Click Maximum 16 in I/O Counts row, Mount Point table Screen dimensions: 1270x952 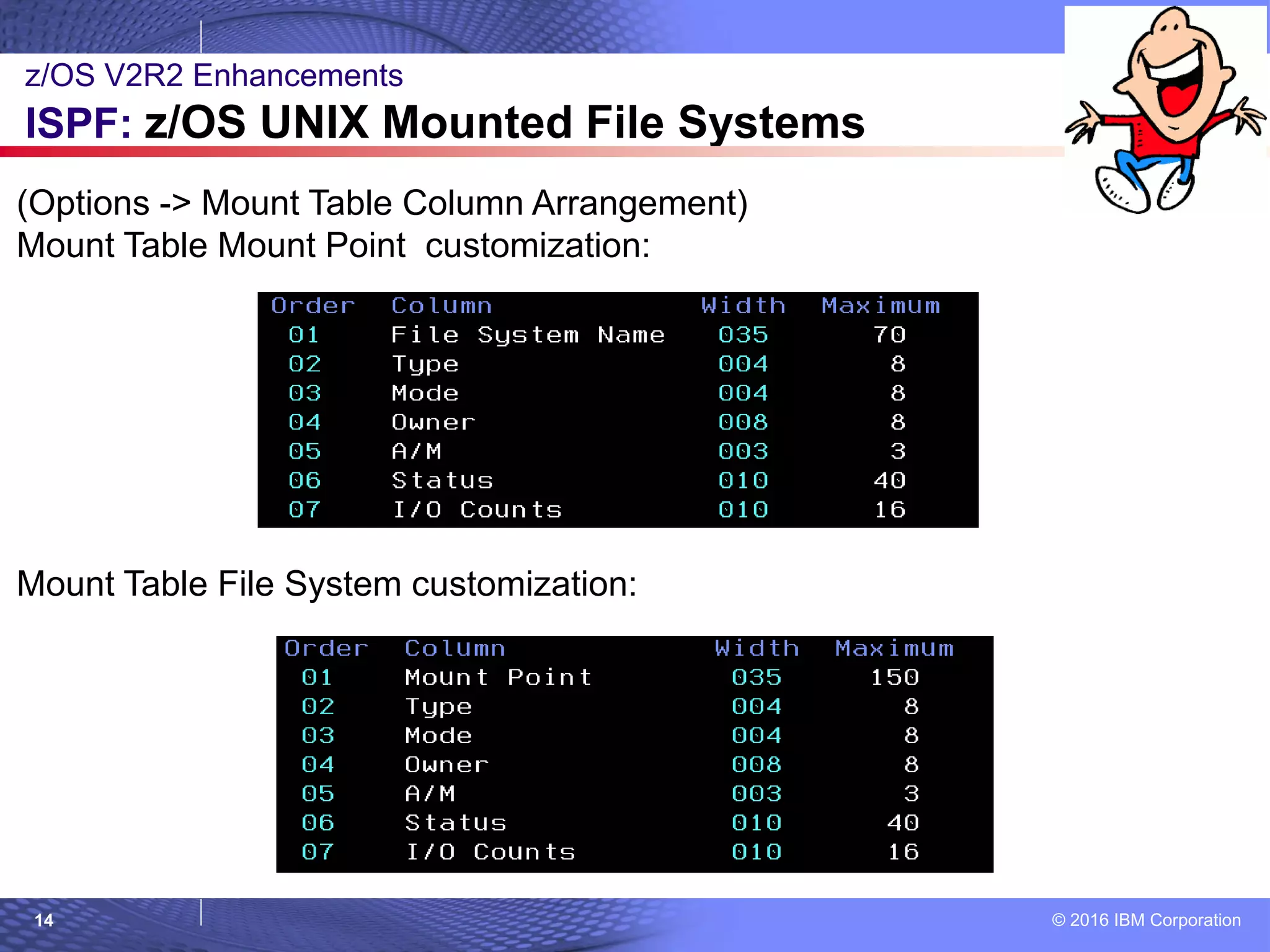(903, 852)
